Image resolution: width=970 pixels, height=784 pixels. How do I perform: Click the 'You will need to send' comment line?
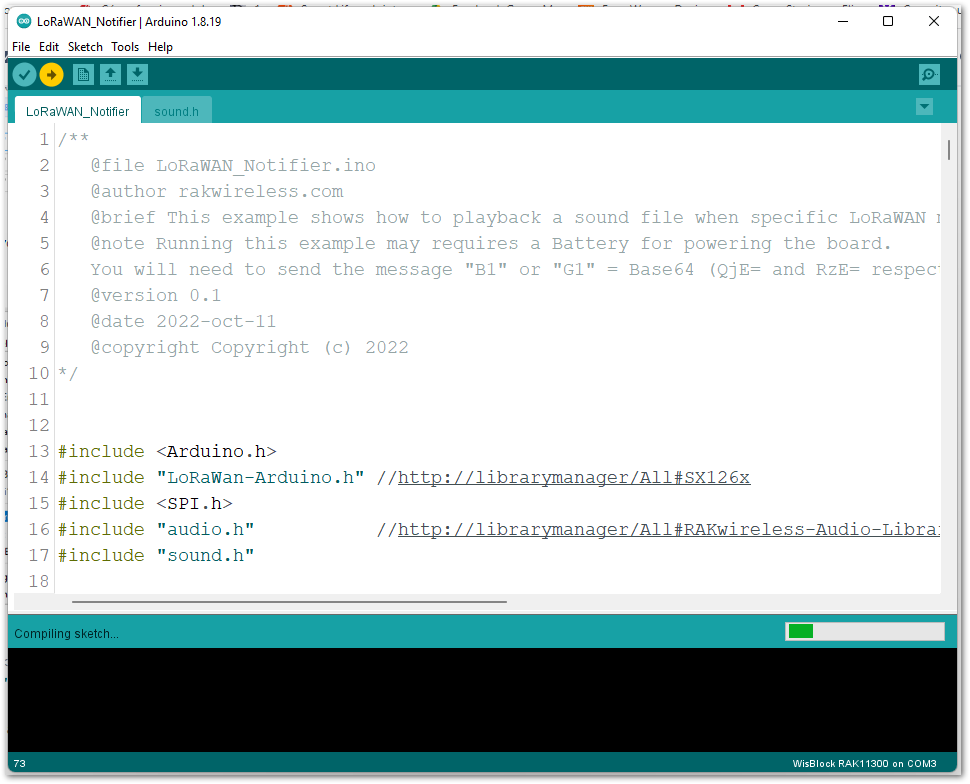[x=515, y=270]
